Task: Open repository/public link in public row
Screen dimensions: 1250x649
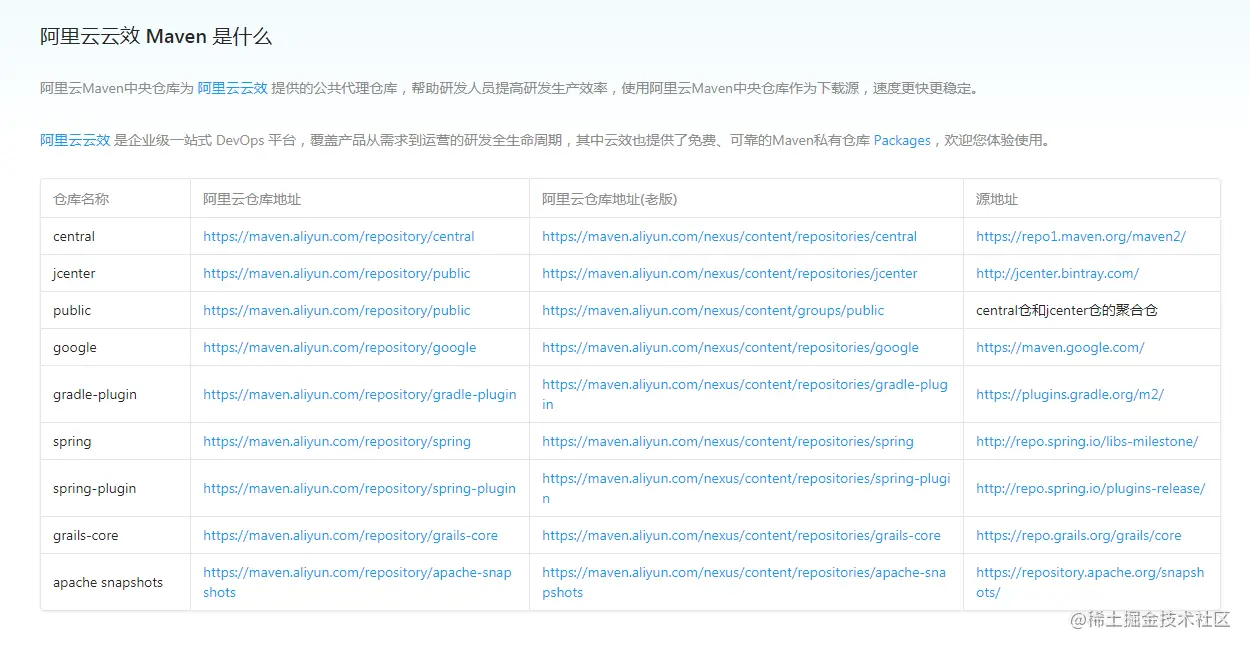Action: point(337,311)
